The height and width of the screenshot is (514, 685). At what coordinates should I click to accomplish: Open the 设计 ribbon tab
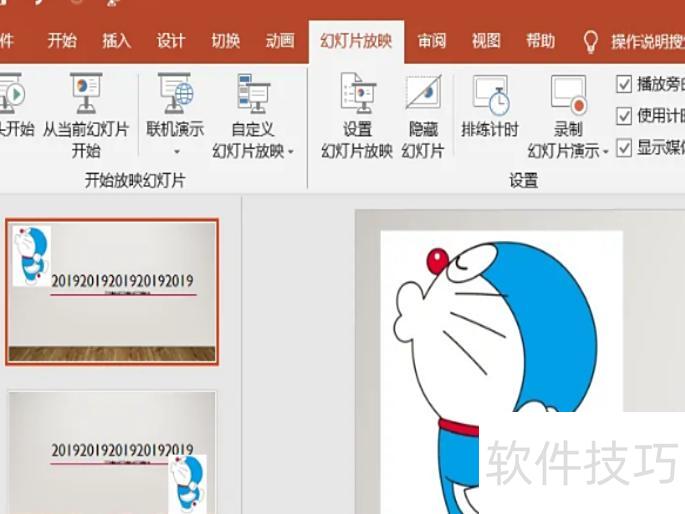171,41
